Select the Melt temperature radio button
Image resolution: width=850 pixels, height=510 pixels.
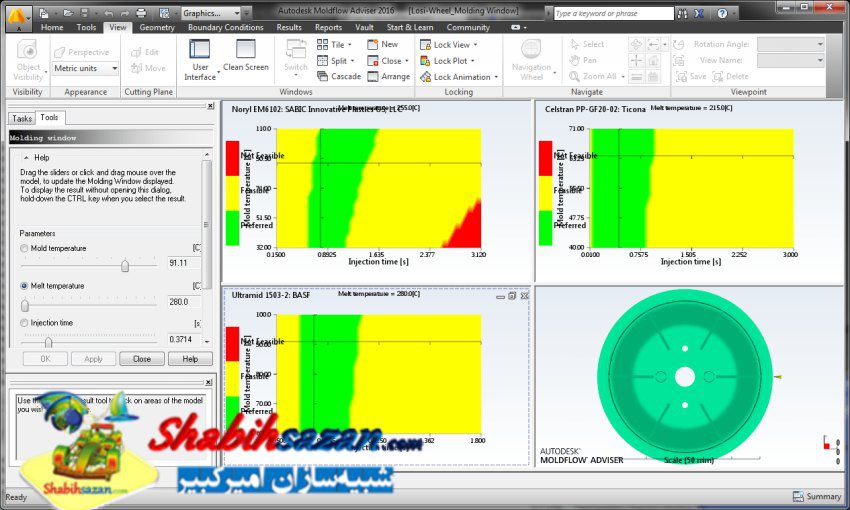(x=24, y=286)
